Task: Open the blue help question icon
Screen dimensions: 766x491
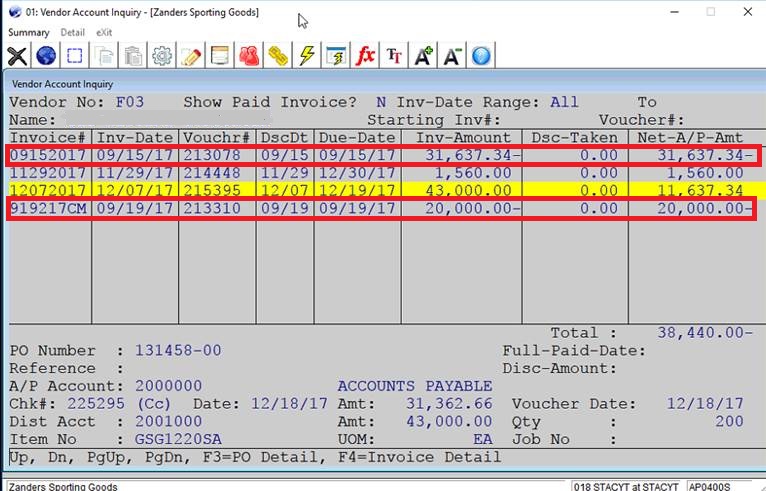Action: click(481, 56)
